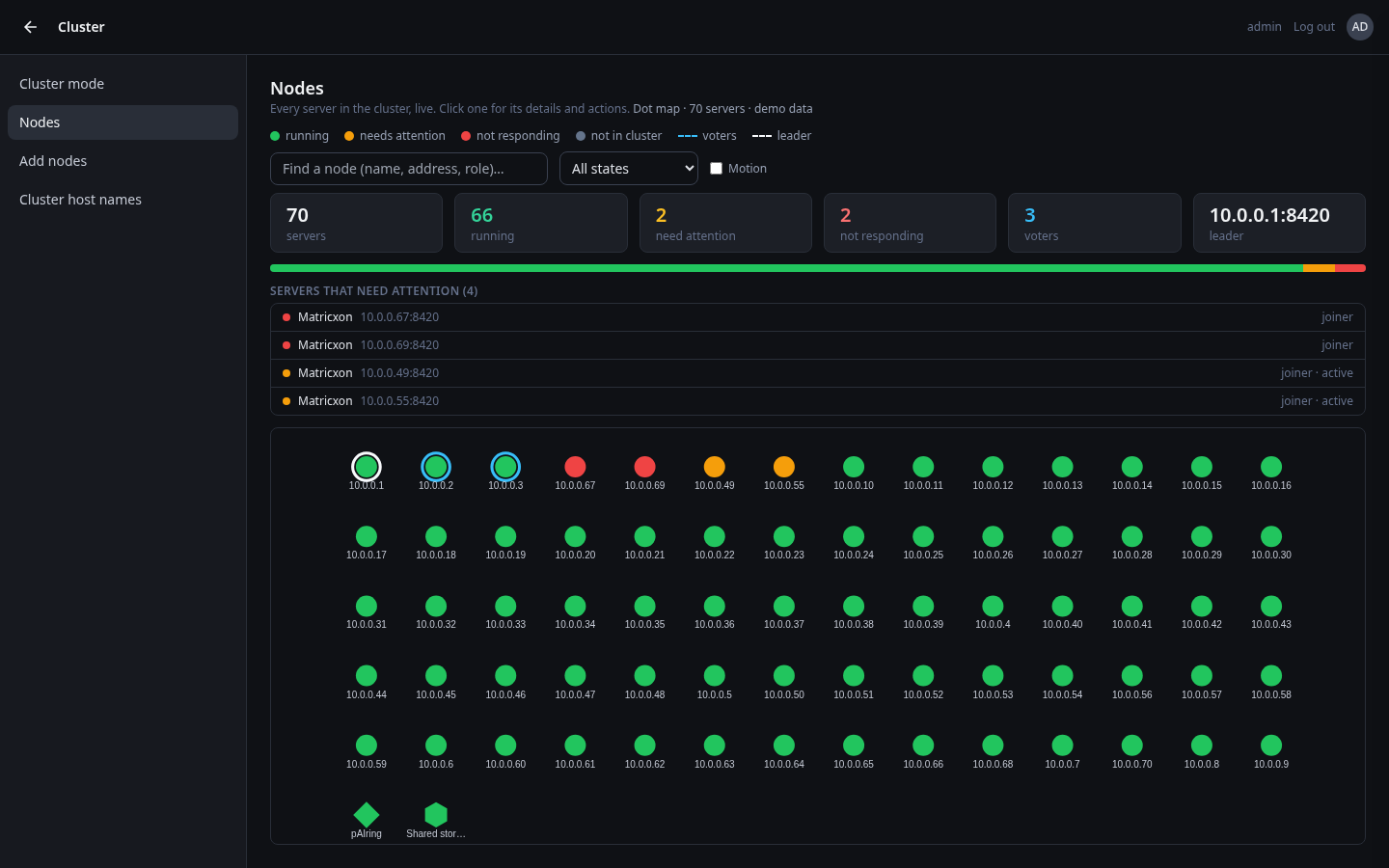Open the red node dot 10.0.0.69

pos(645,467)
